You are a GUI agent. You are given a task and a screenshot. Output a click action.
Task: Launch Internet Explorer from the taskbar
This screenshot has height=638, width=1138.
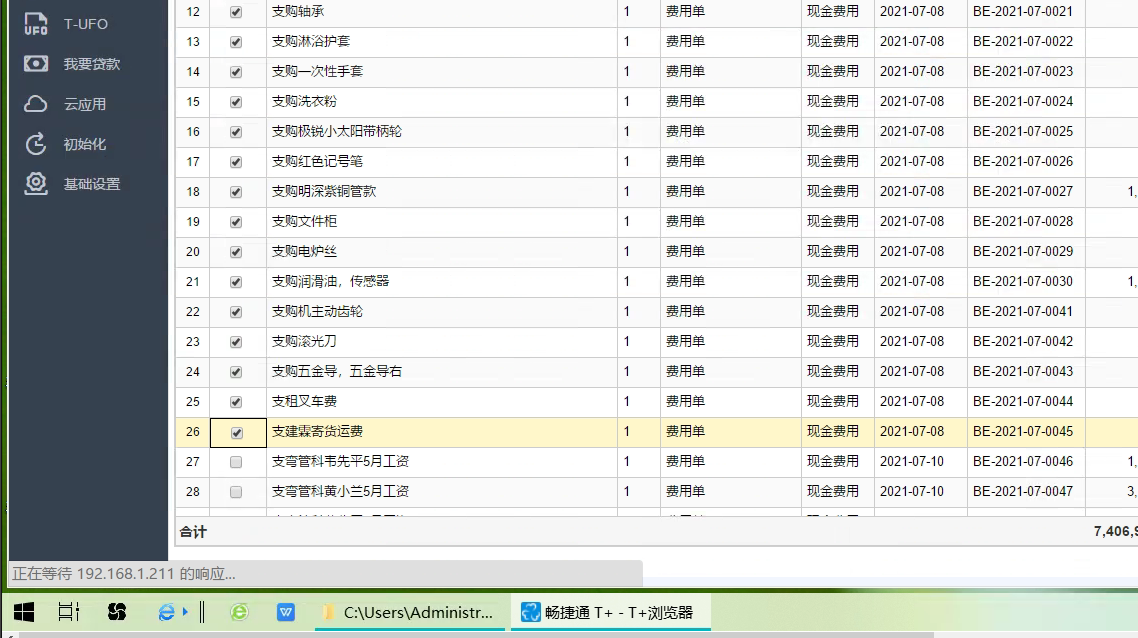(166, 613)
